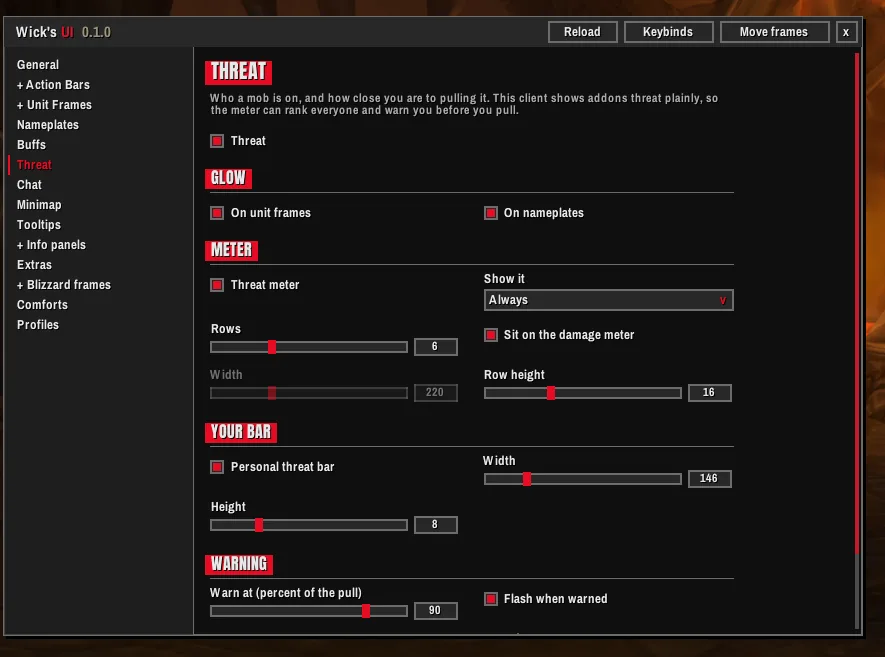Click the Reload button
The height and width of the screenshot is (657, 885).
[582, 32]
